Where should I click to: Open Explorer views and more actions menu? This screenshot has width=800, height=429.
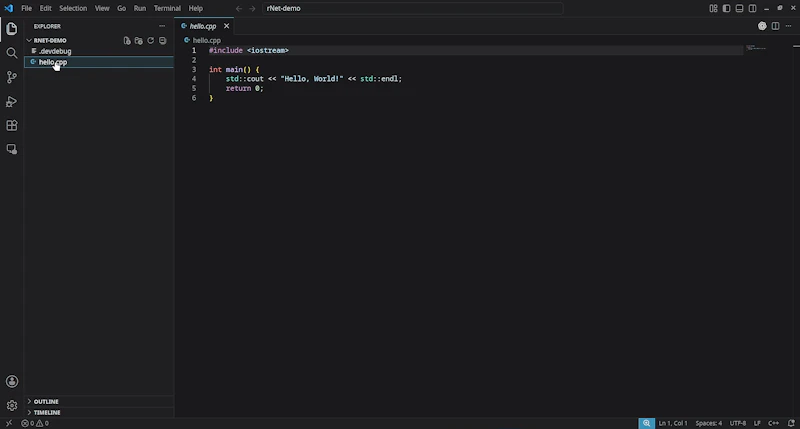click(162, 26)
